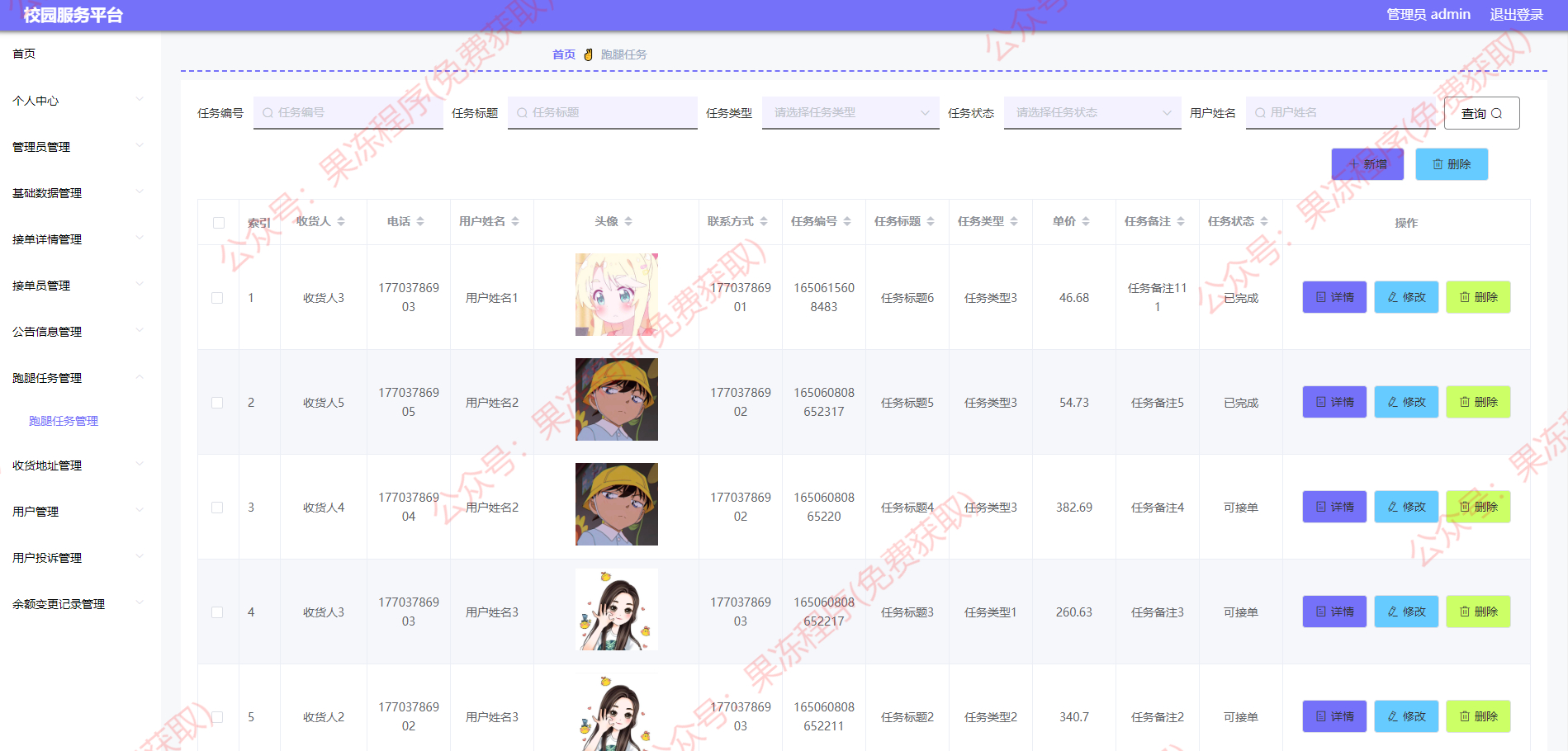Viewport: 1568px width, 751px height.
Task: Check the row 3 收货人4 checkbox
Action: (x=217, y=508)
